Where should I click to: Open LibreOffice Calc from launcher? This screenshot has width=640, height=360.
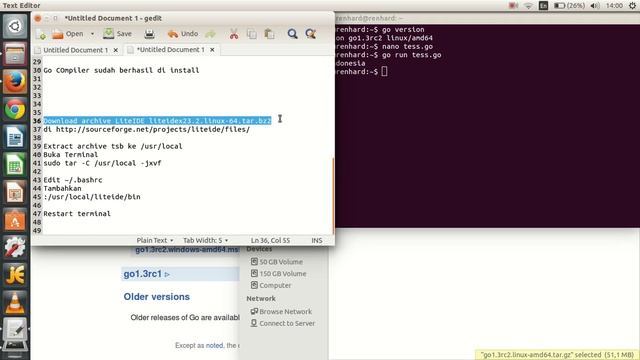15,164
